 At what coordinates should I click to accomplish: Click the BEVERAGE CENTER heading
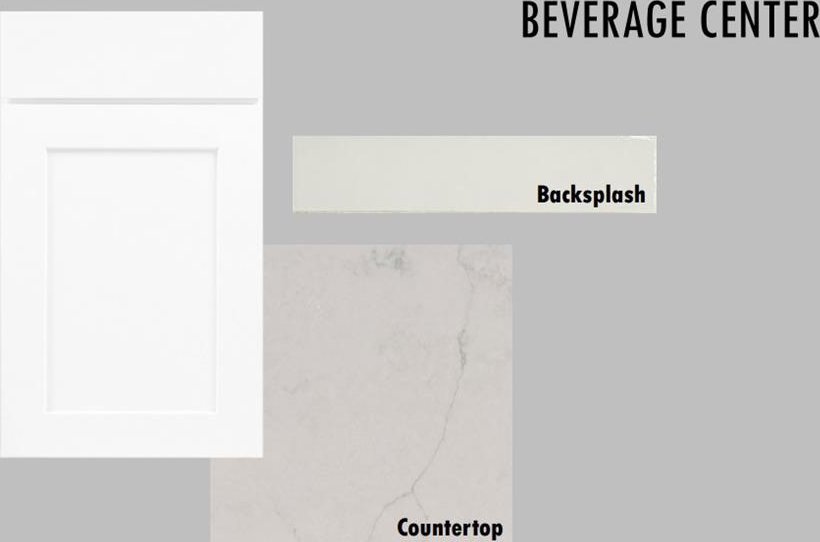pyautogui.click(x=670, y=20)
